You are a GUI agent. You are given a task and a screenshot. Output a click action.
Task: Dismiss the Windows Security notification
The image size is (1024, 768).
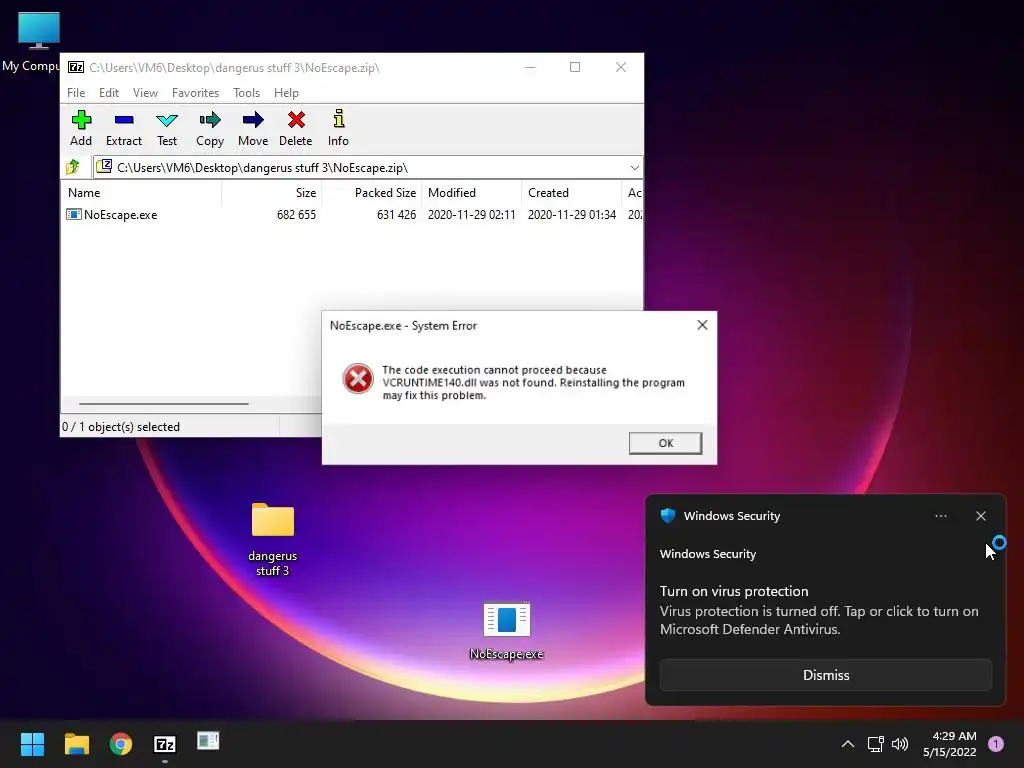(825, 675)
